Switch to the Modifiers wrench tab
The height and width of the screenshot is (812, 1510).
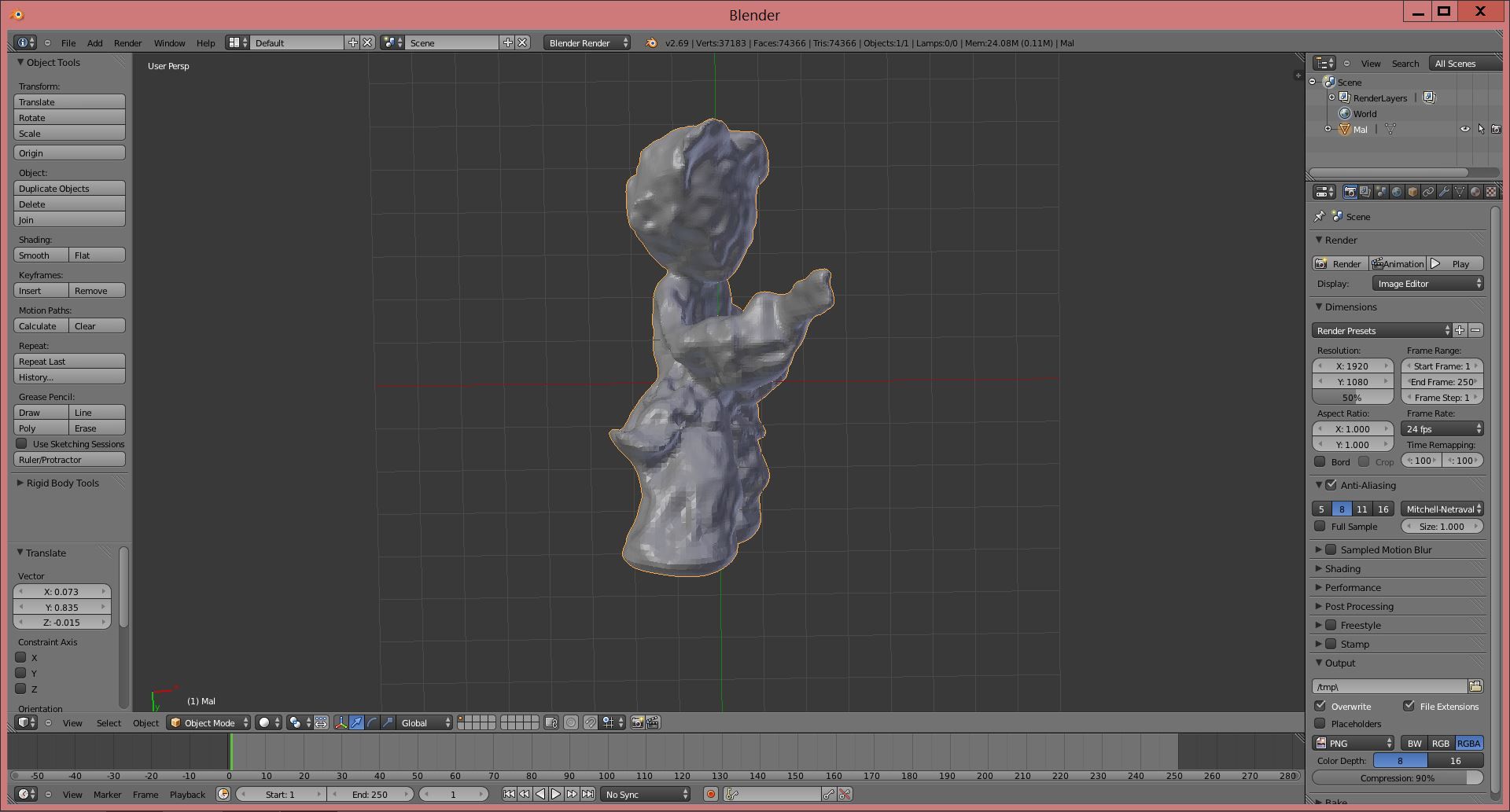point(1444,191)
